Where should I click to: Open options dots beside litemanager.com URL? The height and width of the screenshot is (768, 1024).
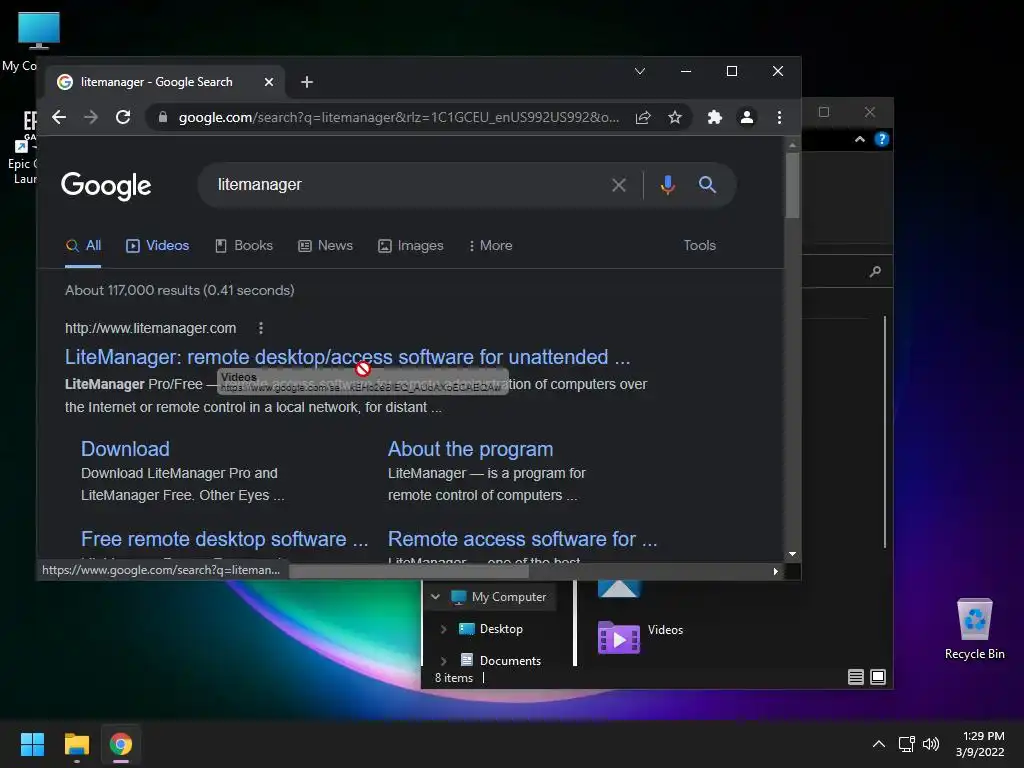pyautogui.click(x=261, y=328)
